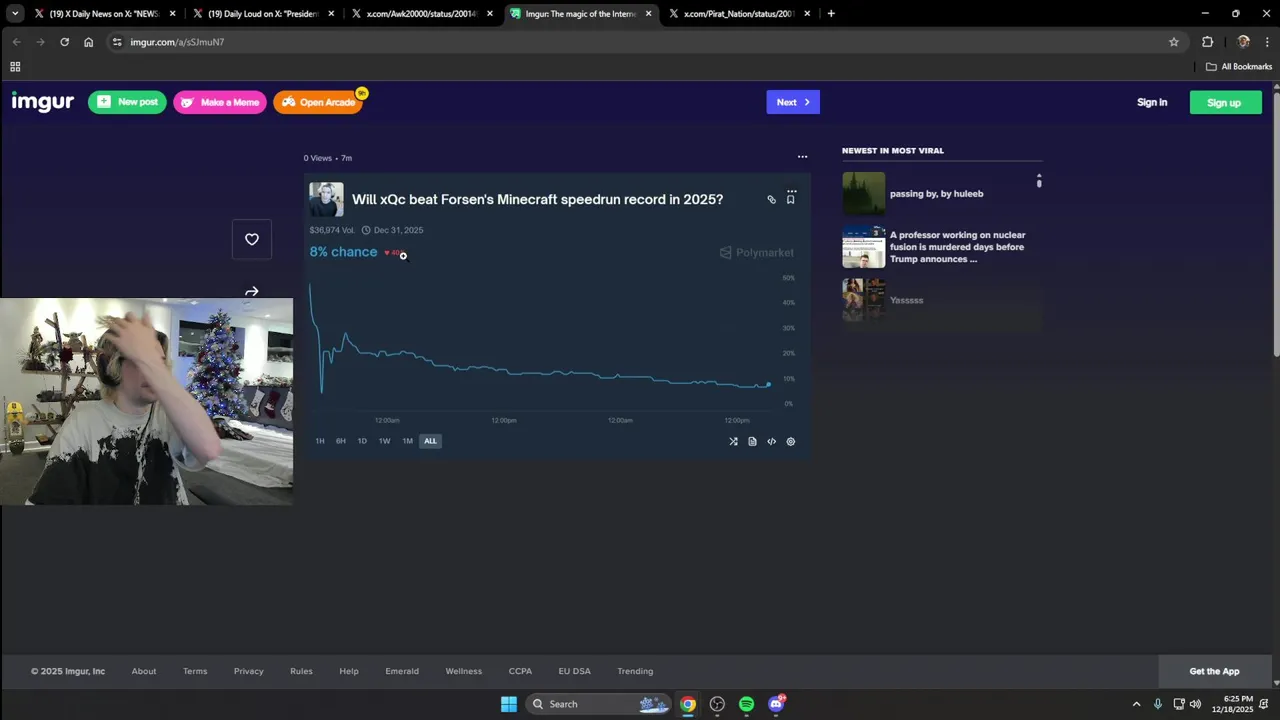
Task: Open a new browser tab
Action: (x=831, y=14)
